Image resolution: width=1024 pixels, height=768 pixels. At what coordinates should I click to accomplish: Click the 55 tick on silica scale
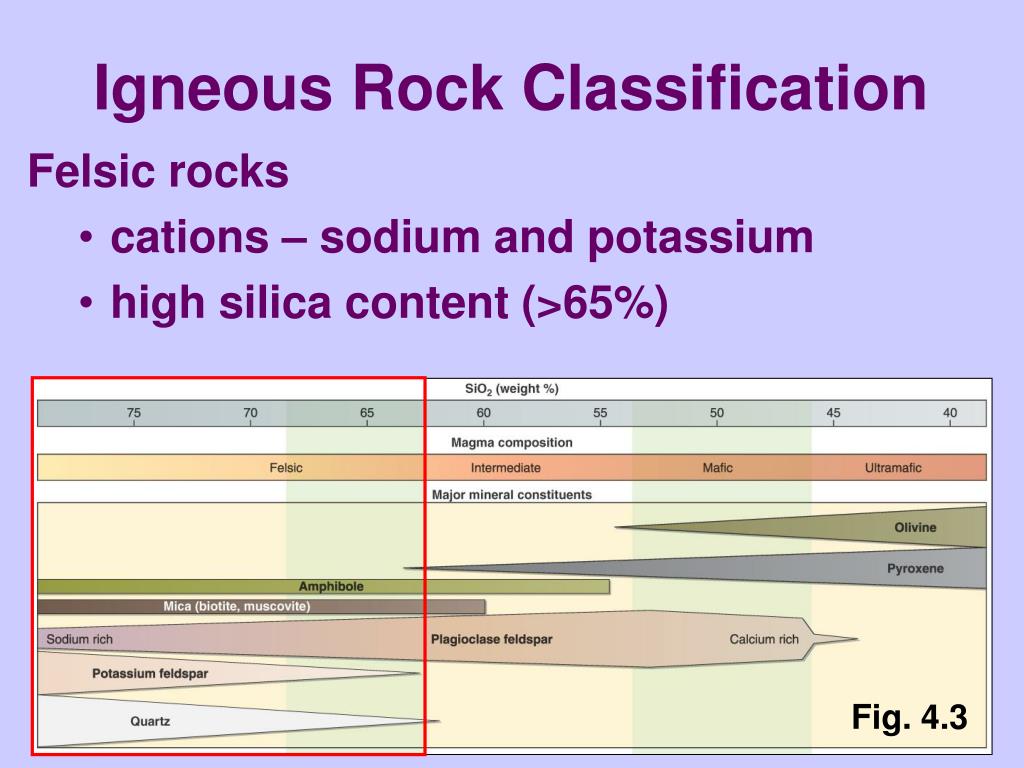tap(600, 413)
